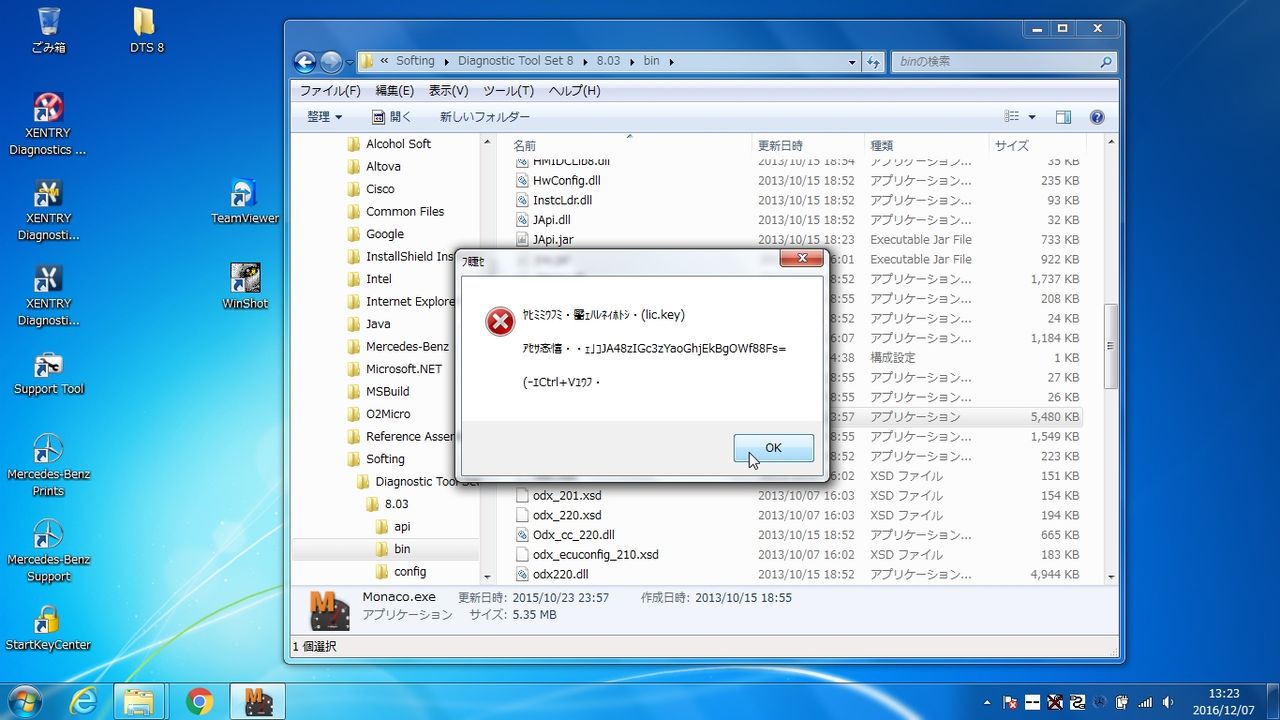
Task: Sort by サイズ column header
Action: point(1037,146)
